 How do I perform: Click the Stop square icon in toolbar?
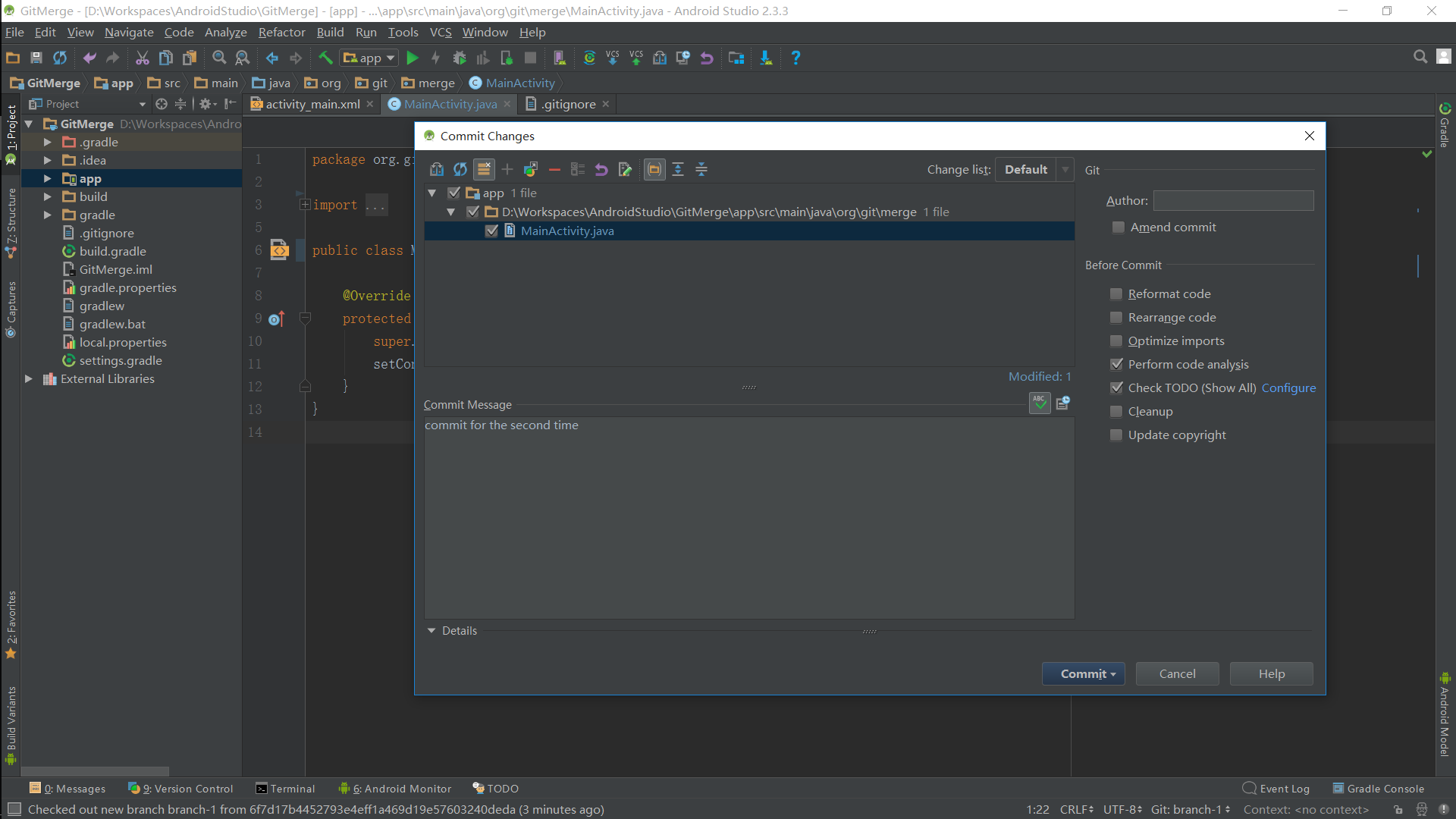click(531, 58)
